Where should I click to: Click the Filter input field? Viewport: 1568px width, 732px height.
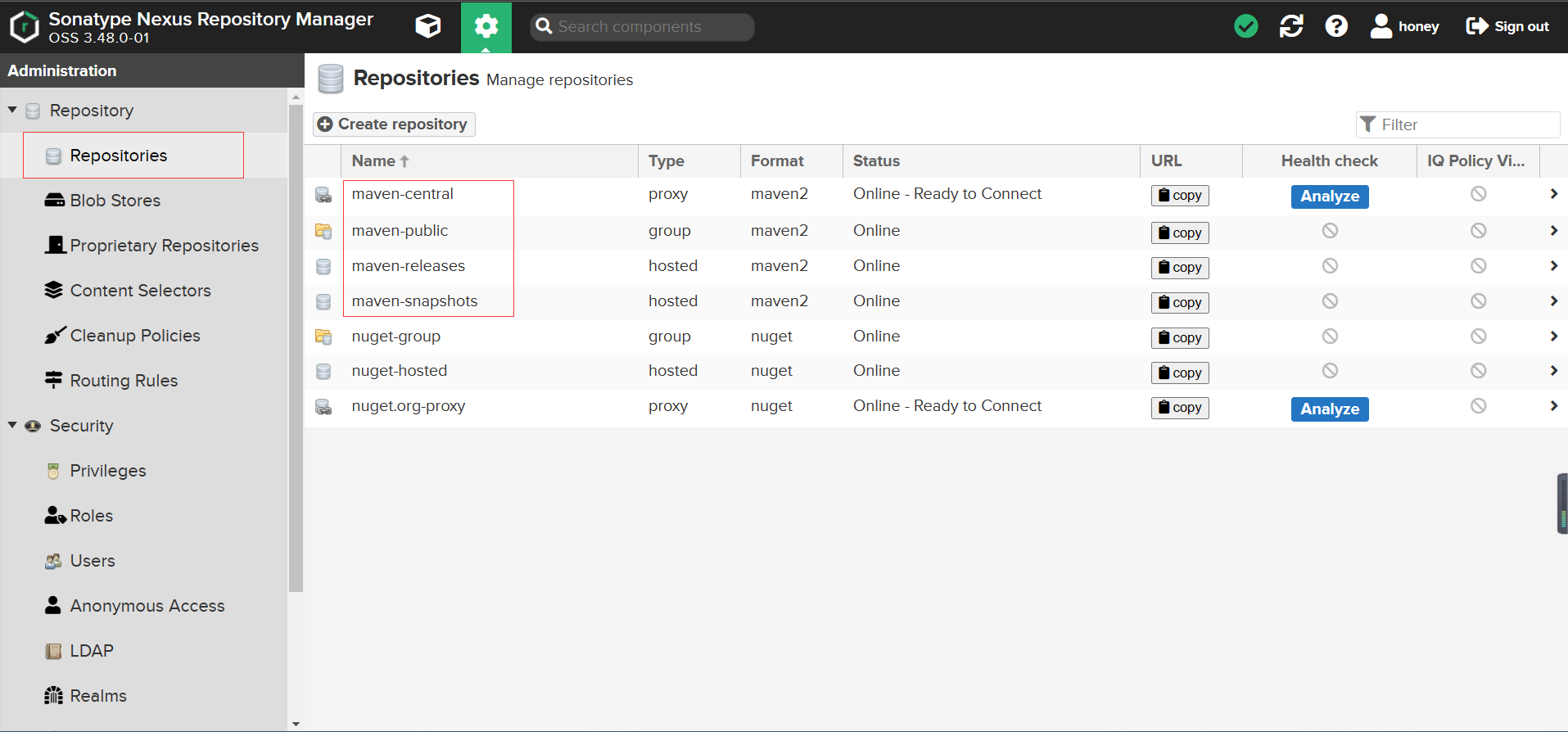[1457, 124]
